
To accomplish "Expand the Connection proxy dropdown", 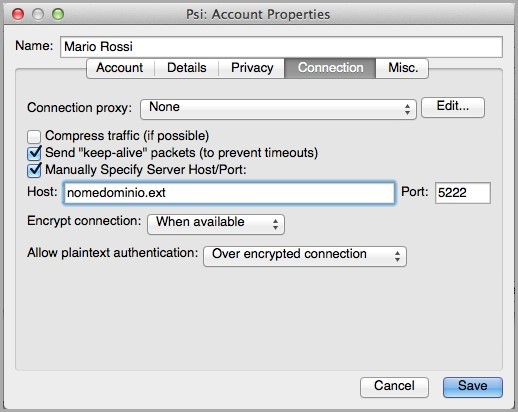I will (x=278, y=109).
